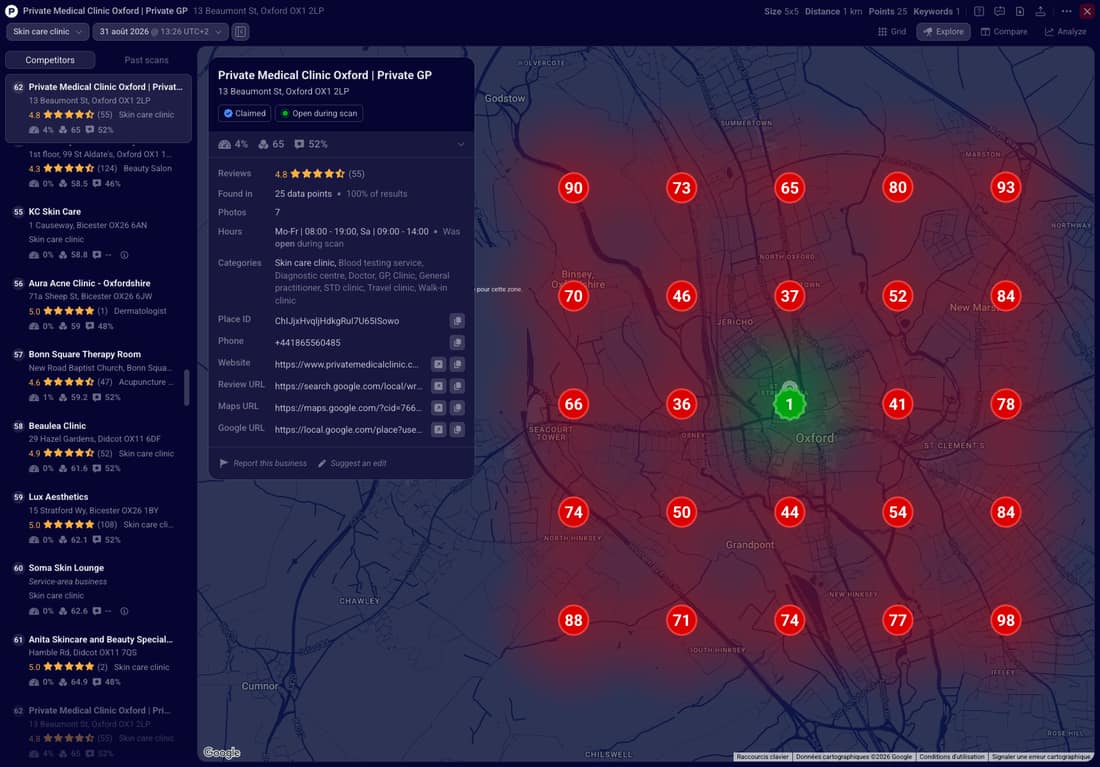Switch to Grid view mode
This screenshot has height=767, width=1100.
pyautogui.click(x=892, y=32)
